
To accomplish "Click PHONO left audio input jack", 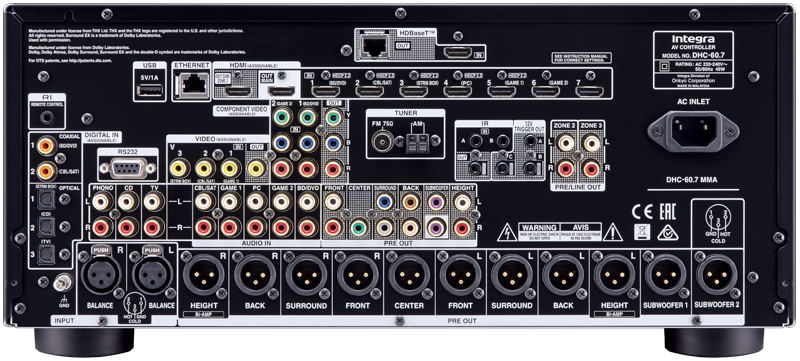I will 102,202.
